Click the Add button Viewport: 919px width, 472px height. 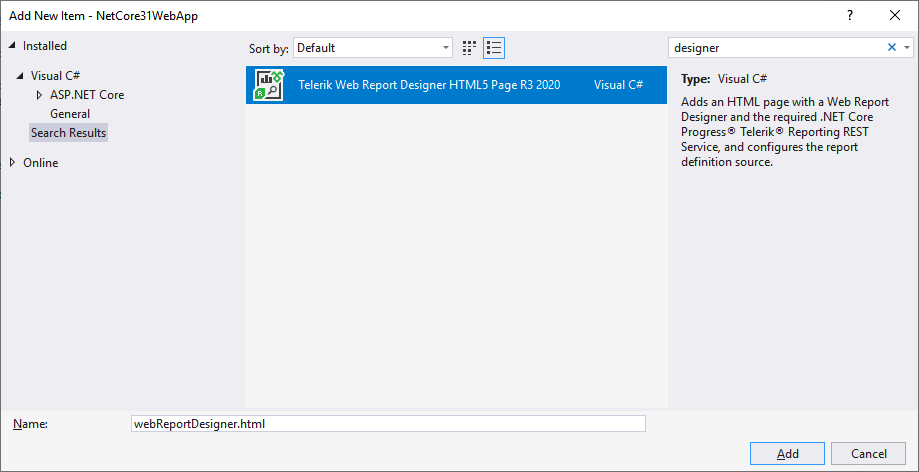(x=787, y=453)
